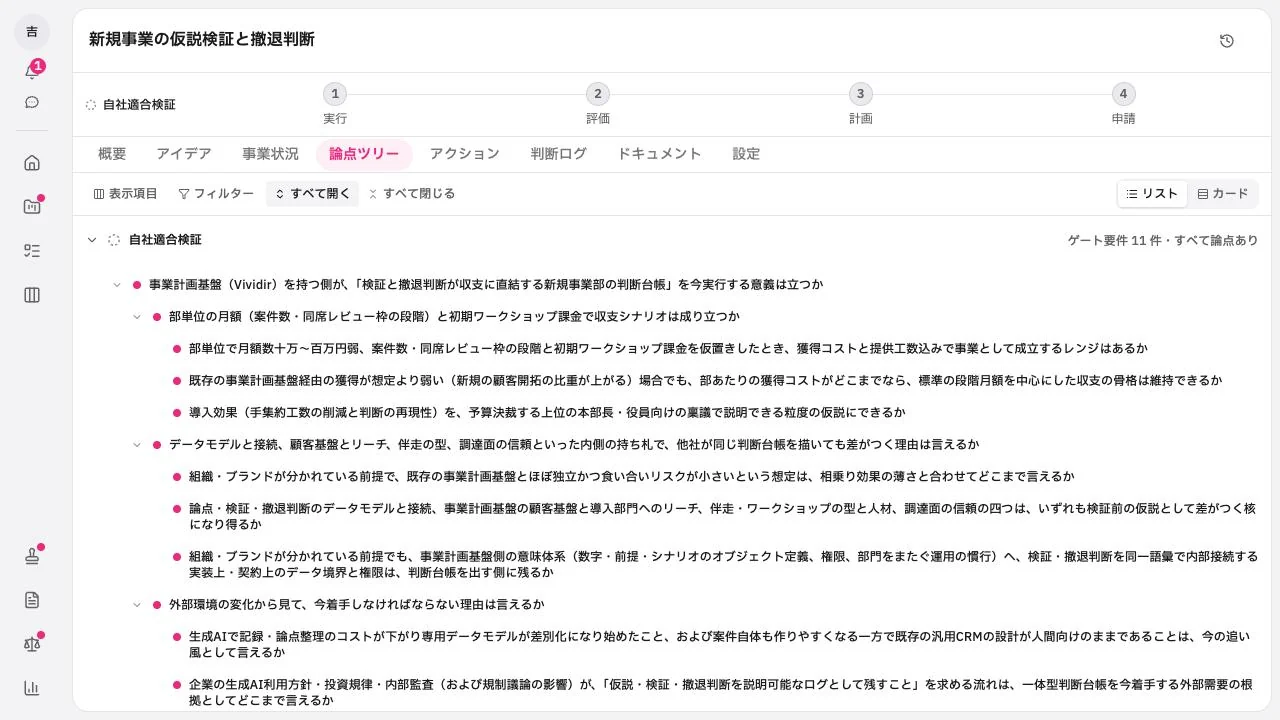Open the アクション tab
This screenshot has width=1280, height=720.
(x=464, y=154)
